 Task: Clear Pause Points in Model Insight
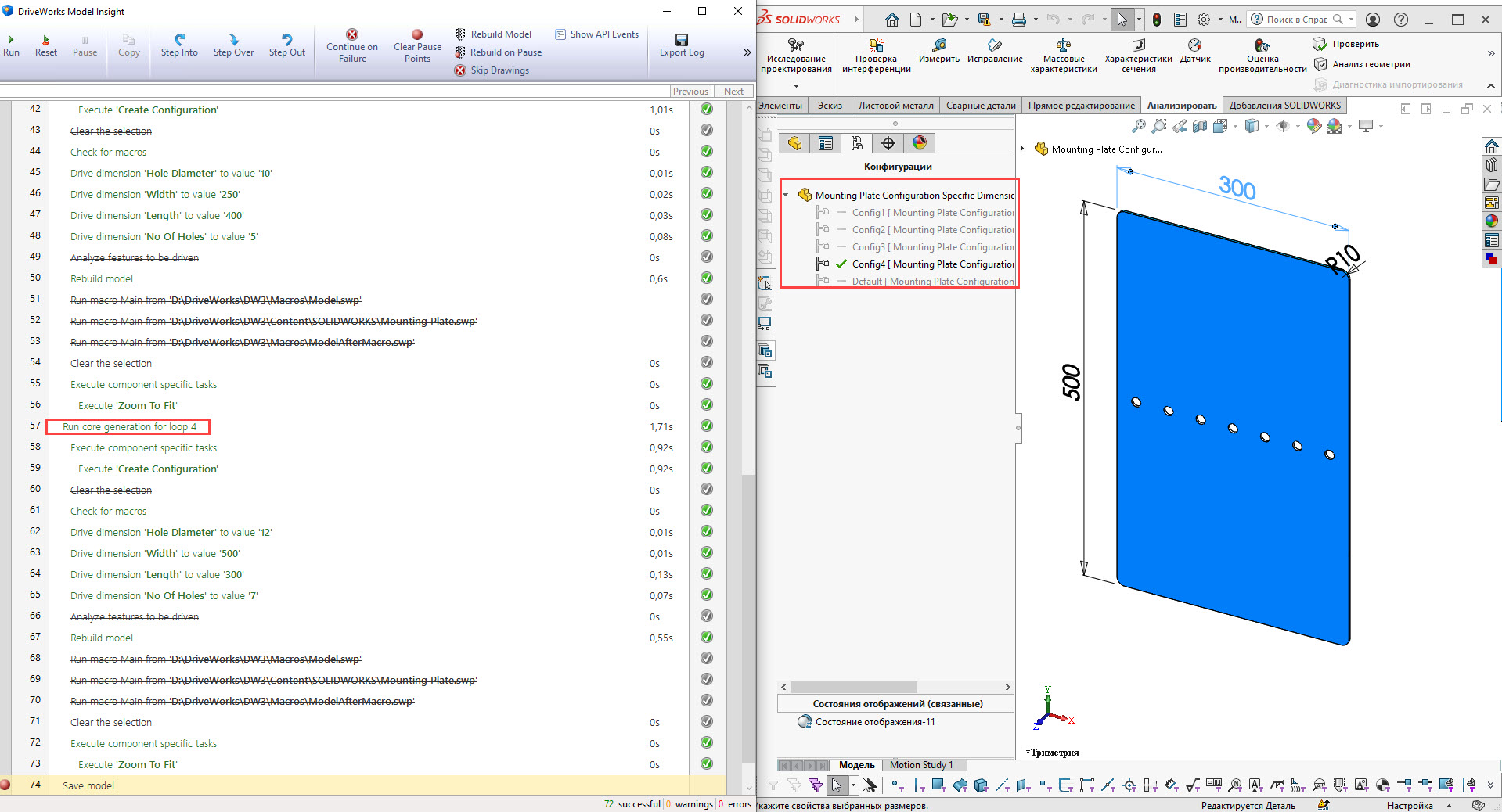point(417,46)
